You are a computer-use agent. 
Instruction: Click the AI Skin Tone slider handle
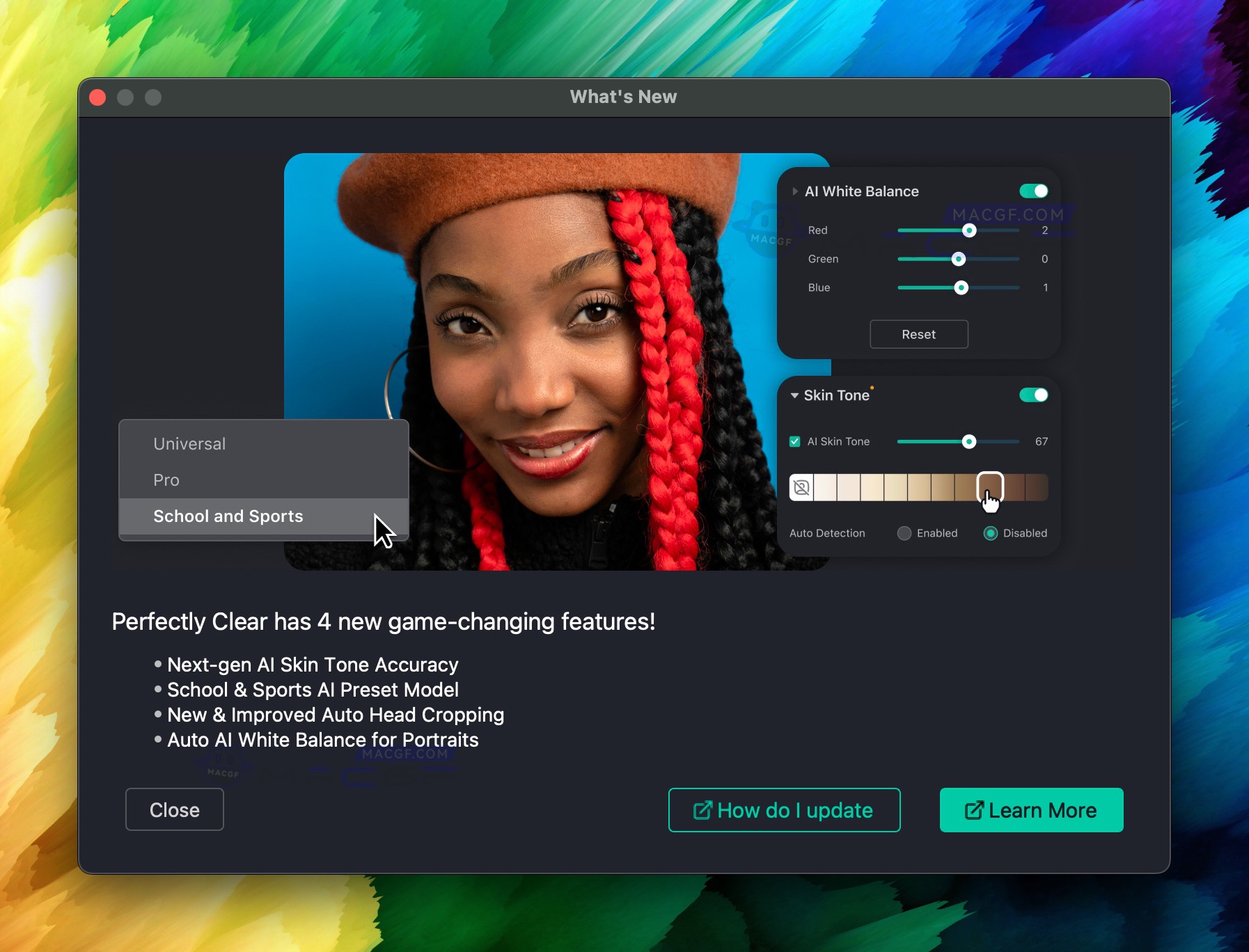tap(969, 442)
